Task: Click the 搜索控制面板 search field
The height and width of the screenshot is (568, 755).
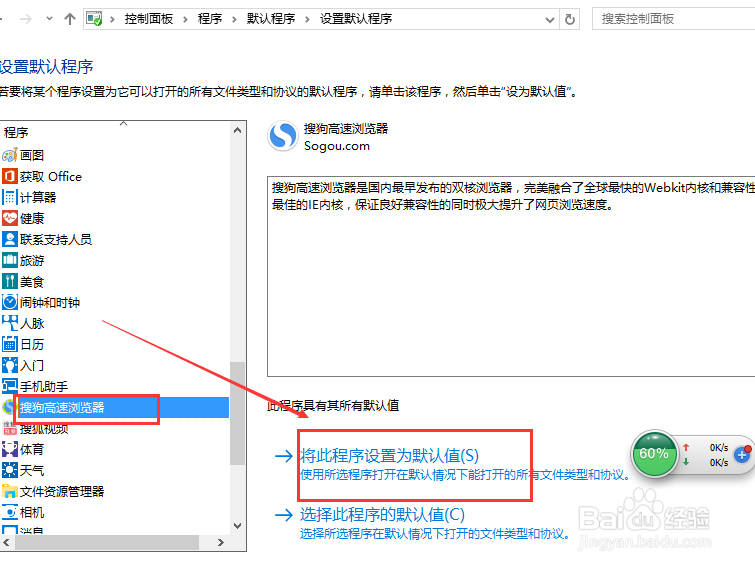Action: click(x=674, y=19)
